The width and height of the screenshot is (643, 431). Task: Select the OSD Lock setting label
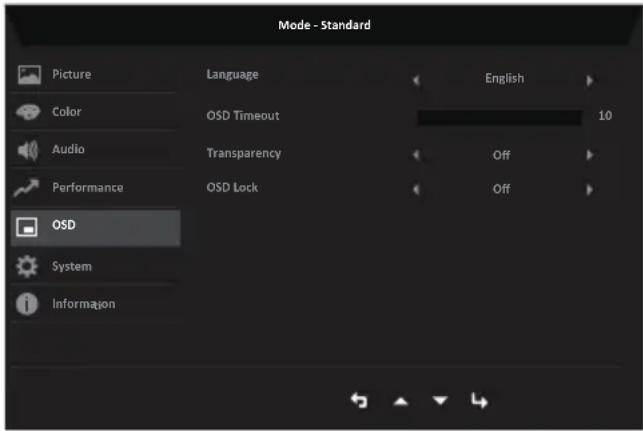pos(232,187)
